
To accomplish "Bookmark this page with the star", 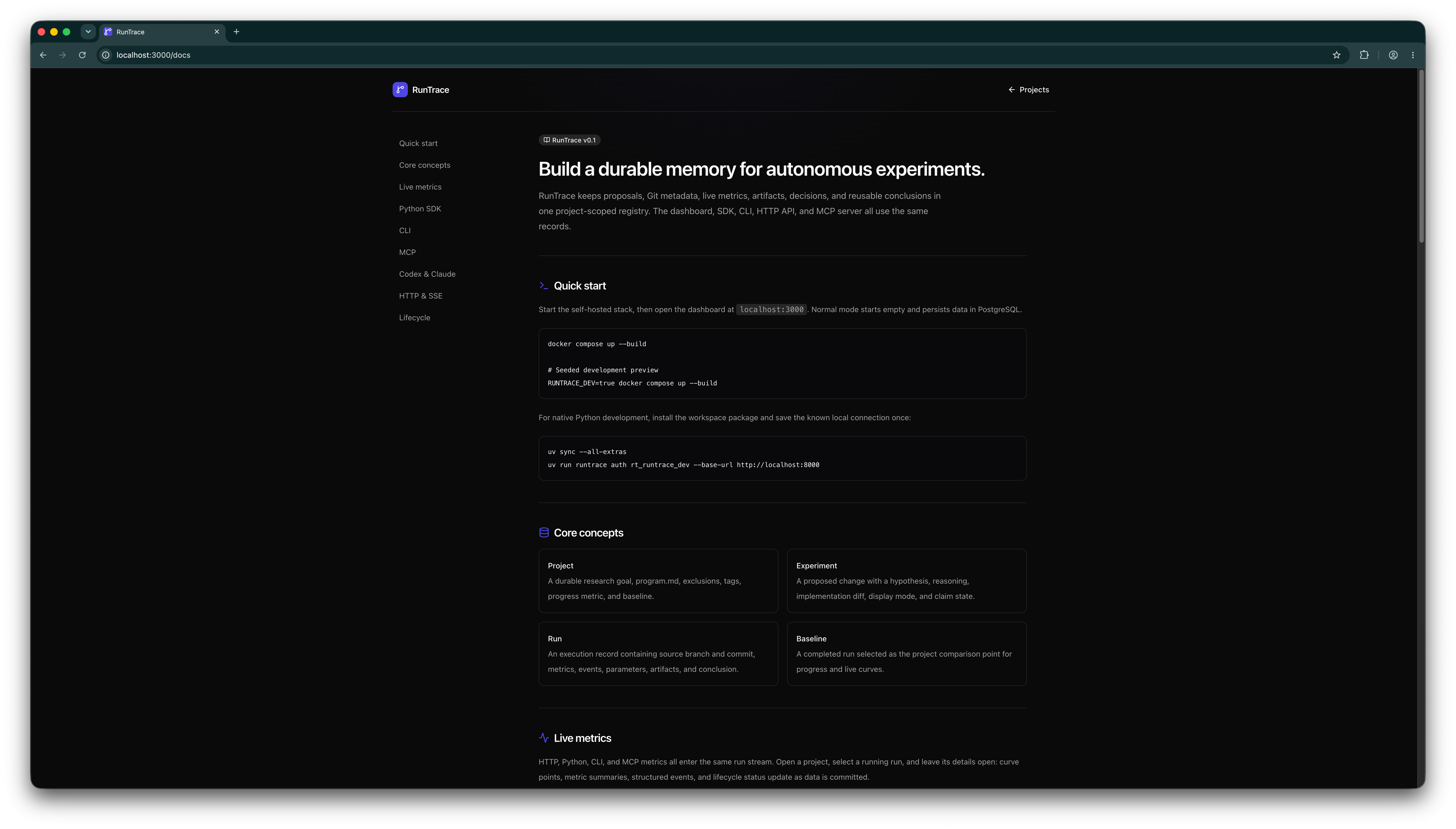I will (x=1336, y=55).
